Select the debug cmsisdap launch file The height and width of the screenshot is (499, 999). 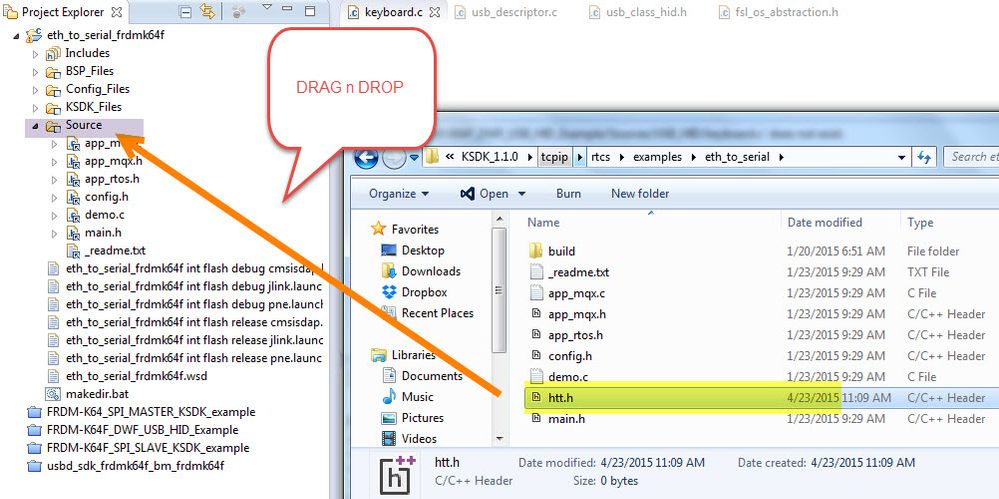[194, 268]
